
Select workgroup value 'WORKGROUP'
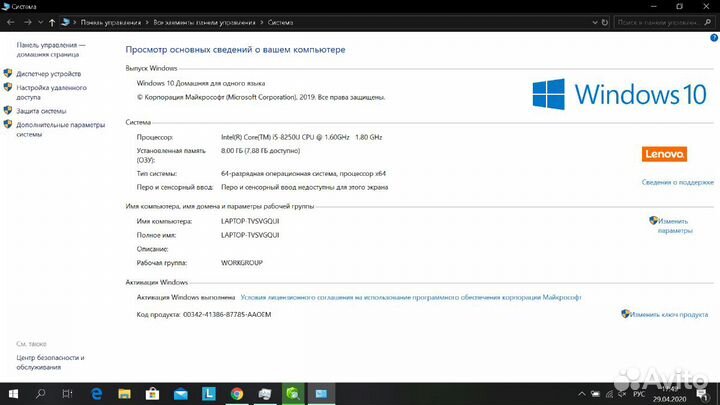click(x=242, y=263)
